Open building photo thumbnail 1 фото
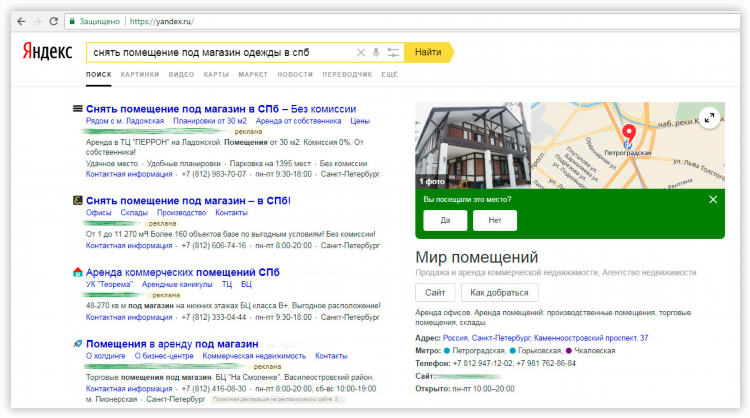Image resolution: width=750 pixels, height=418 pixels. pos(473,145)
